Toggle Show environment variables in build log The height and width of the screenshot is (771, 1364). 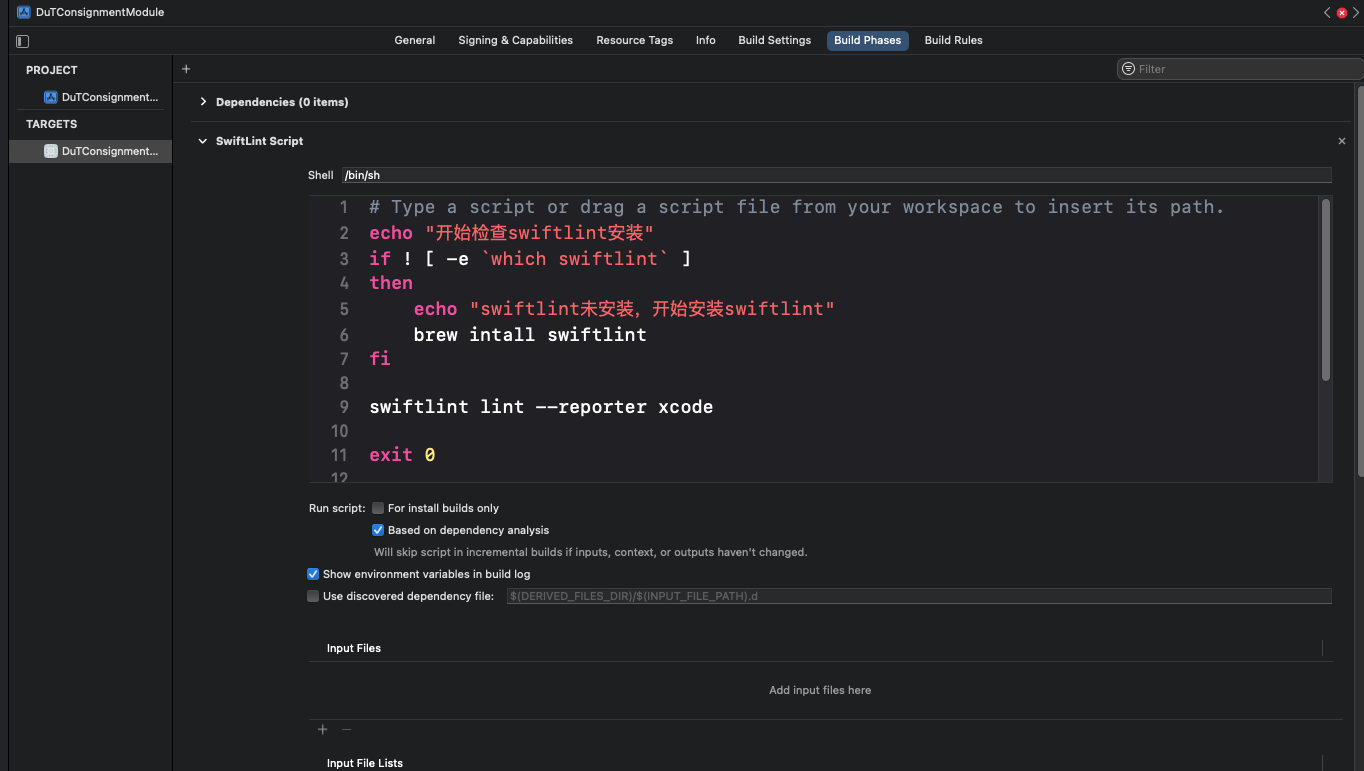coord(313,574)
